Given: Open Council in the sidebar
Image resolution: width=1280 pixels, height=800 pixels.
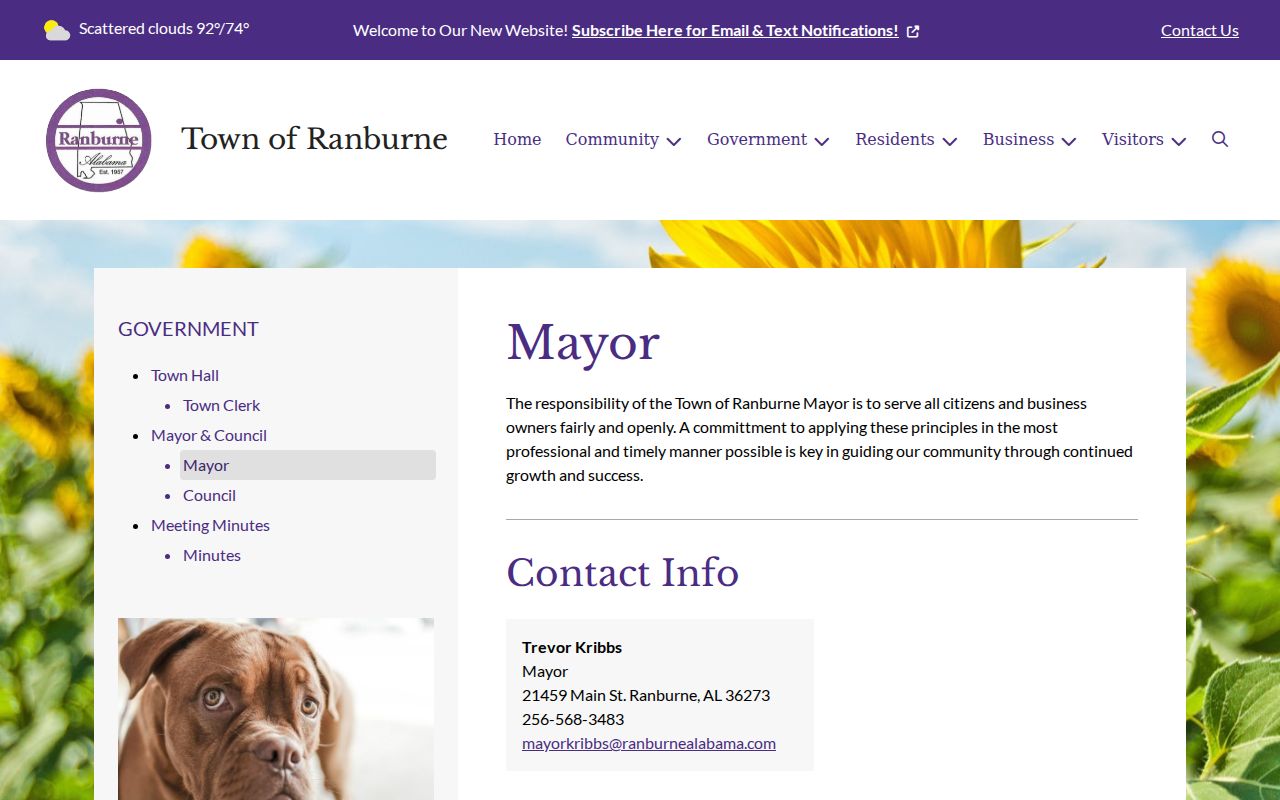Looking at the screenshot, I should (x=209, y=495).
